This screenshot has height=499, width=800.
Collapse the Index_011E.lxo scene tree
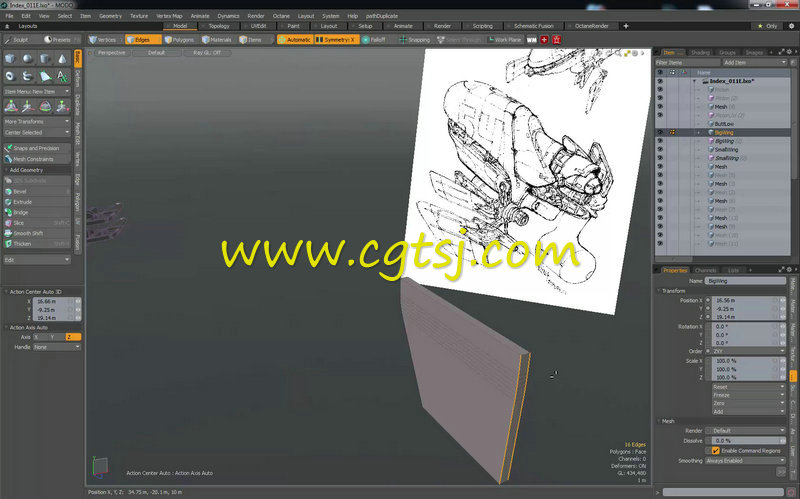[x=694, y=81]
